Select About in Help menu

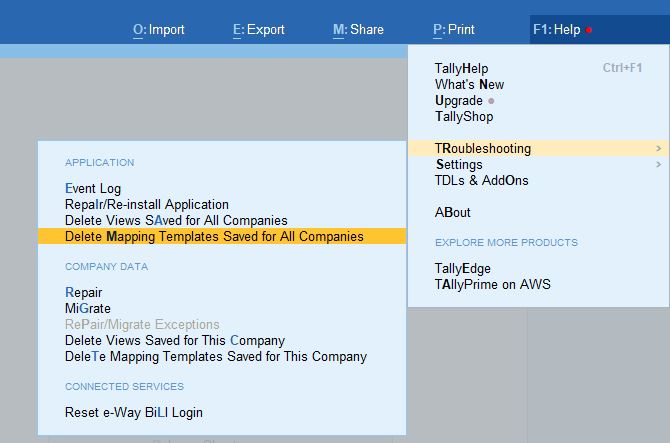point(452,213)
